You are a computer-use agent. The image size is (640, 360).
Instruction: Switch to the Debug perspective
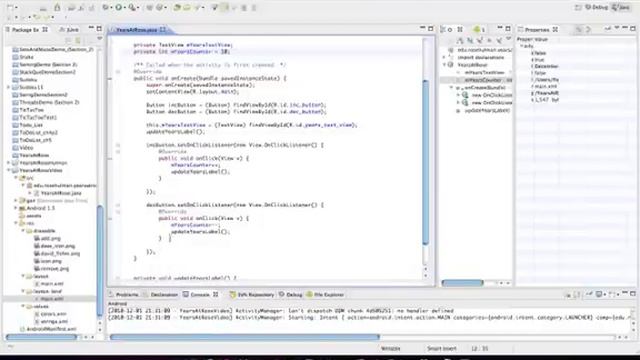[597, 7]
